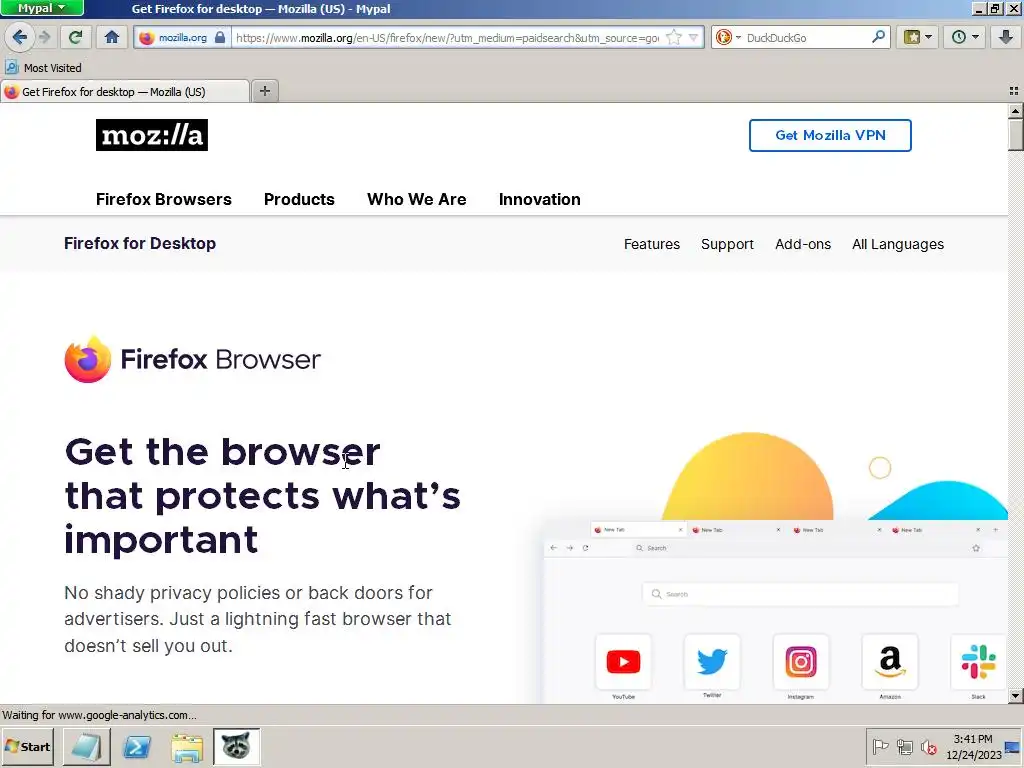This screenshot has width=1024, height=768.
Task: Click the forward navigation arrow
Action: tap(44, 37)
